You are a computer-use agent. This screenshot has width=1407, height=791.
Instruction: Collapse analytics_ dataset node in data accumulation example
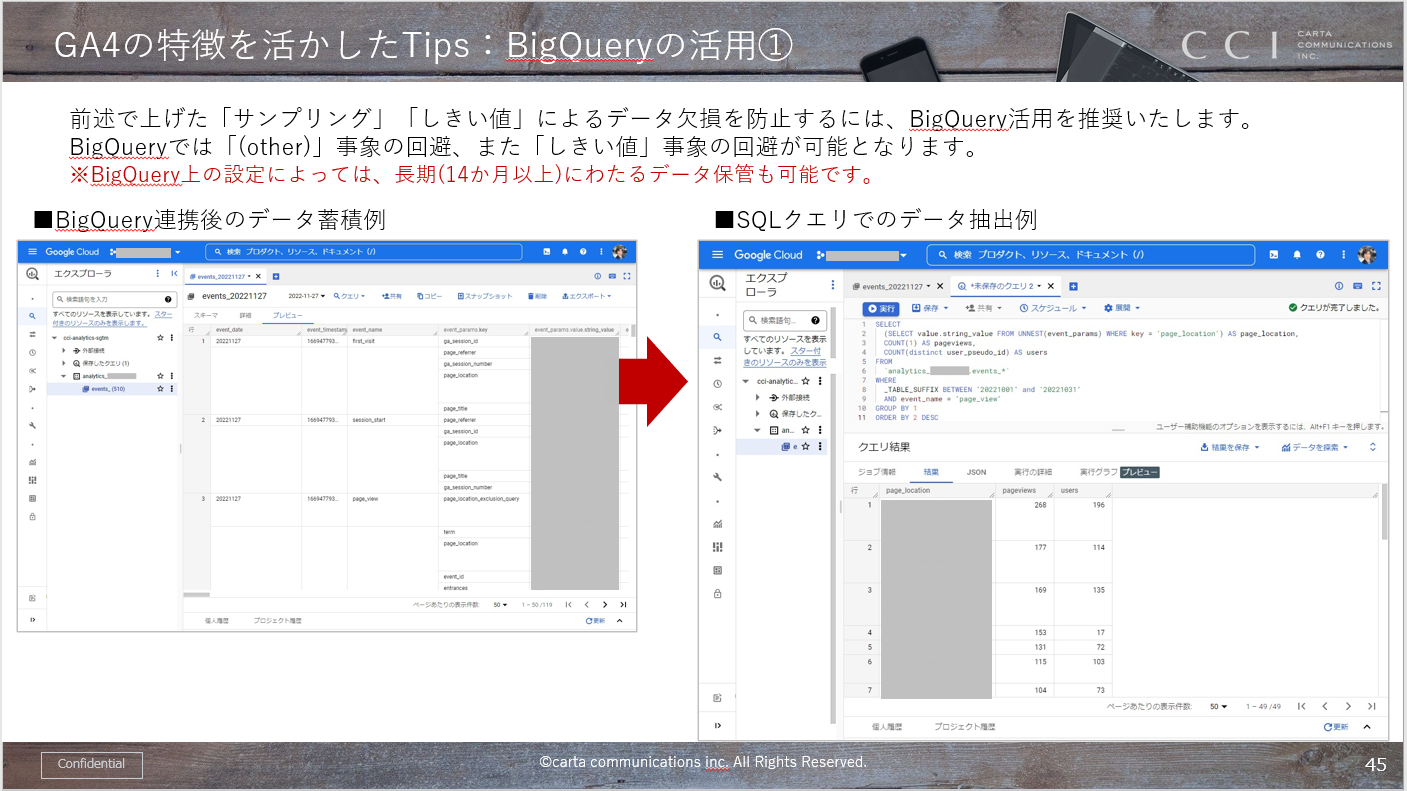pyautogui.click(x=64, y=376)
